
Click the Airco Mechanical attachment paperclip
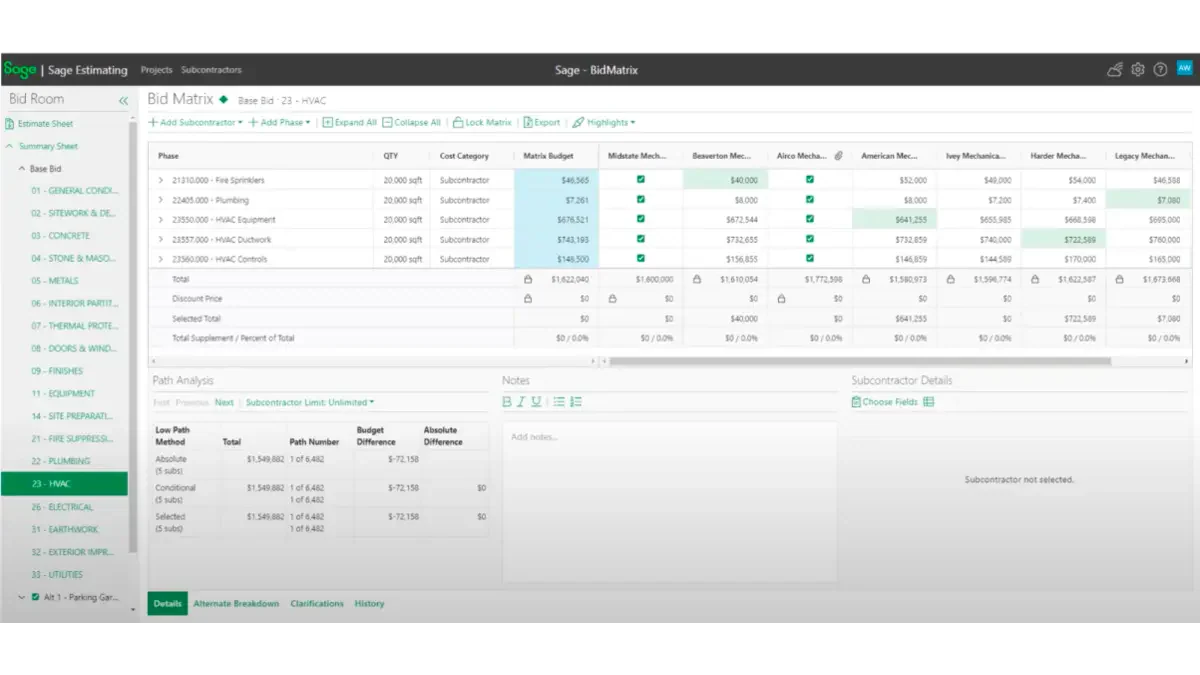[839, 156]
